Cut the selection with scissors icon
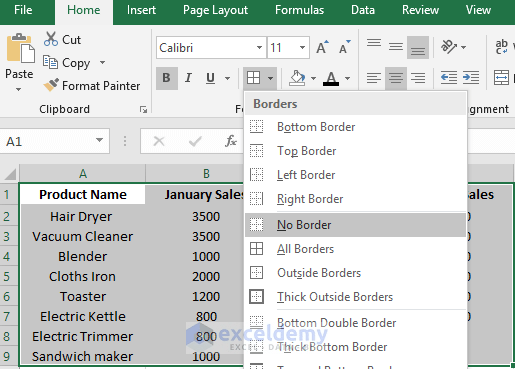The image size is (515, 369). pyautogui.click(x=62, y=40)
